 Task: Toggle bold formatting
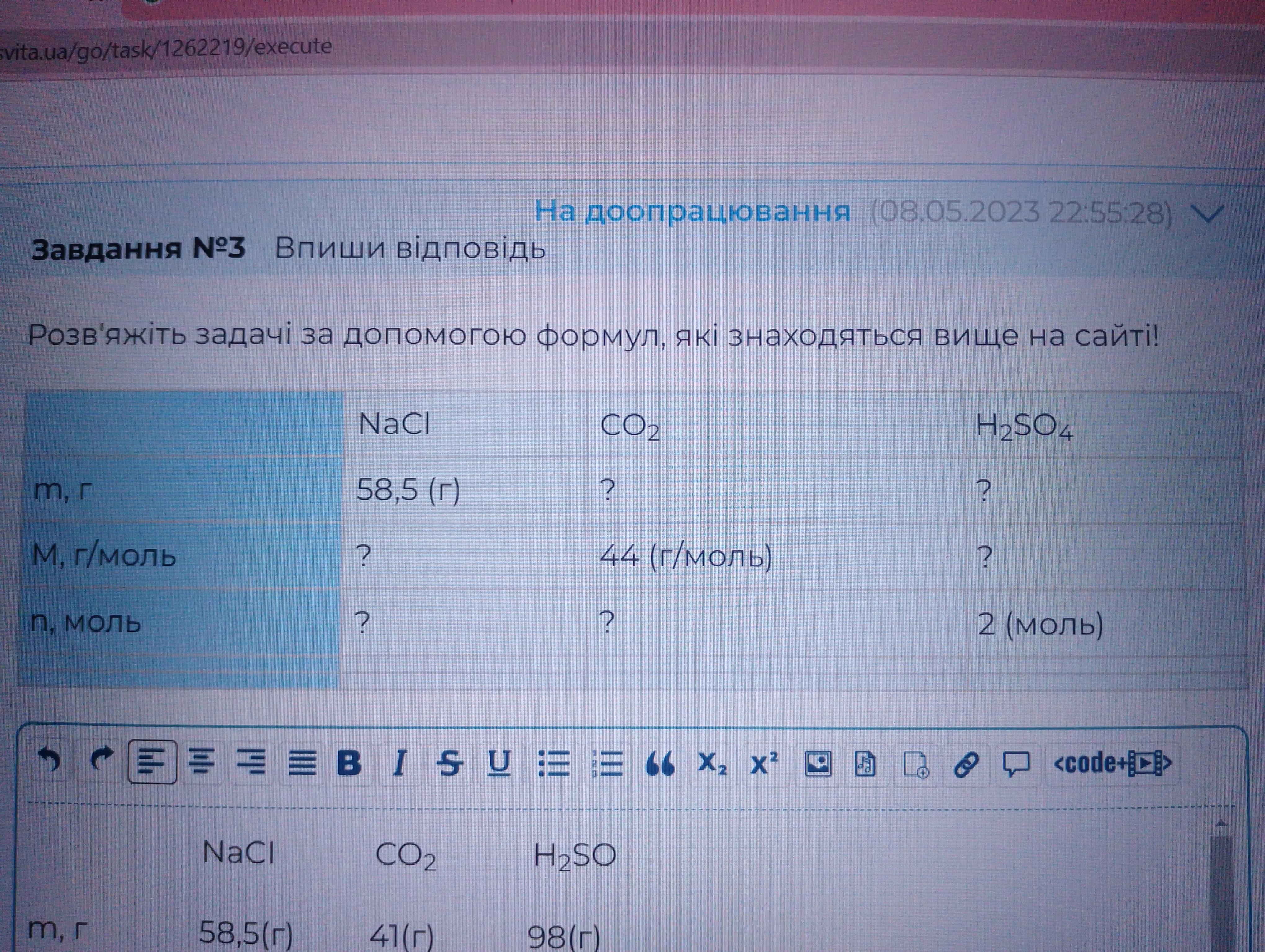click(349, 762)
